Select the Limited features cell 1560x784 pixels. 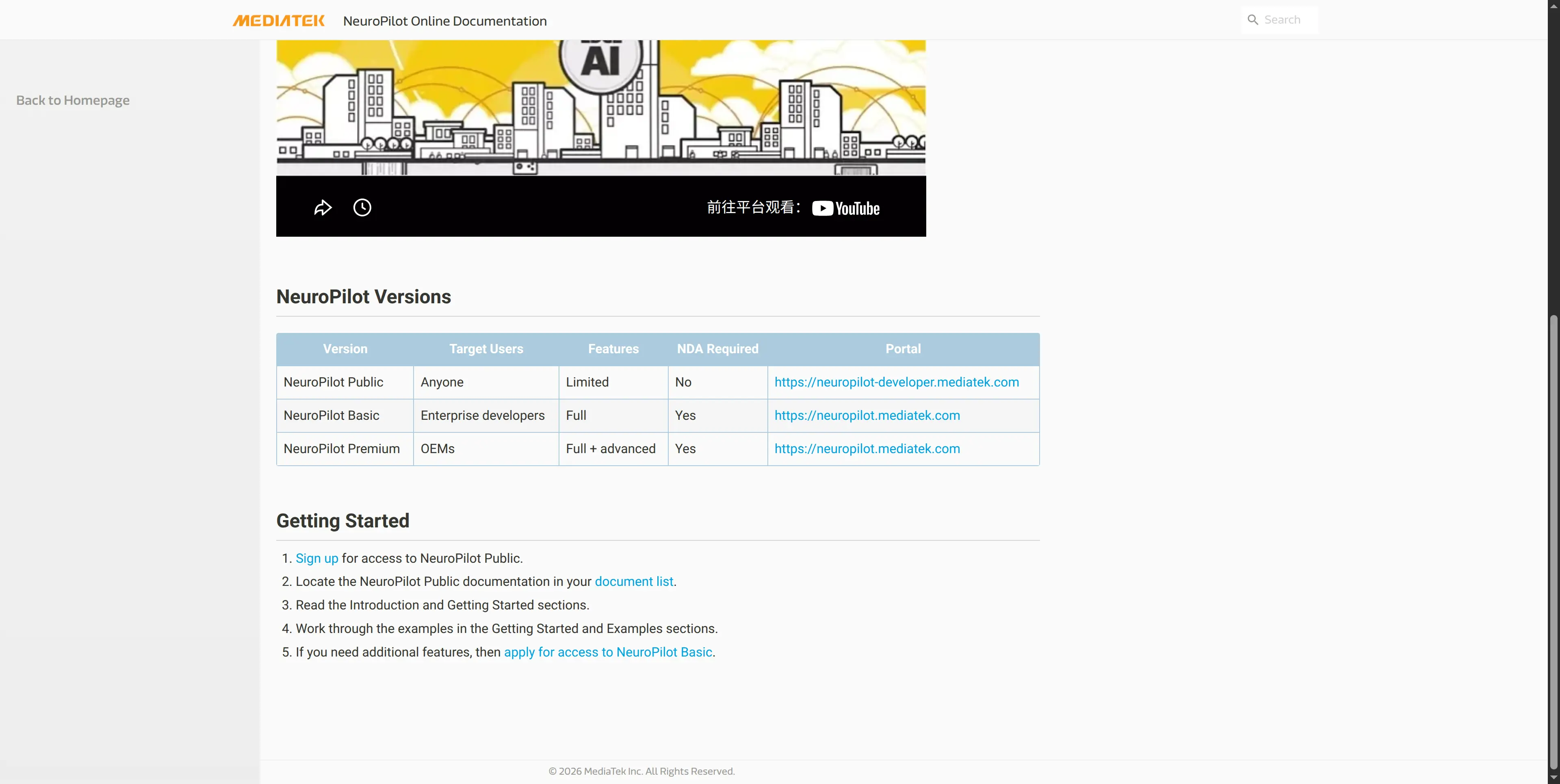pos(613,382)
